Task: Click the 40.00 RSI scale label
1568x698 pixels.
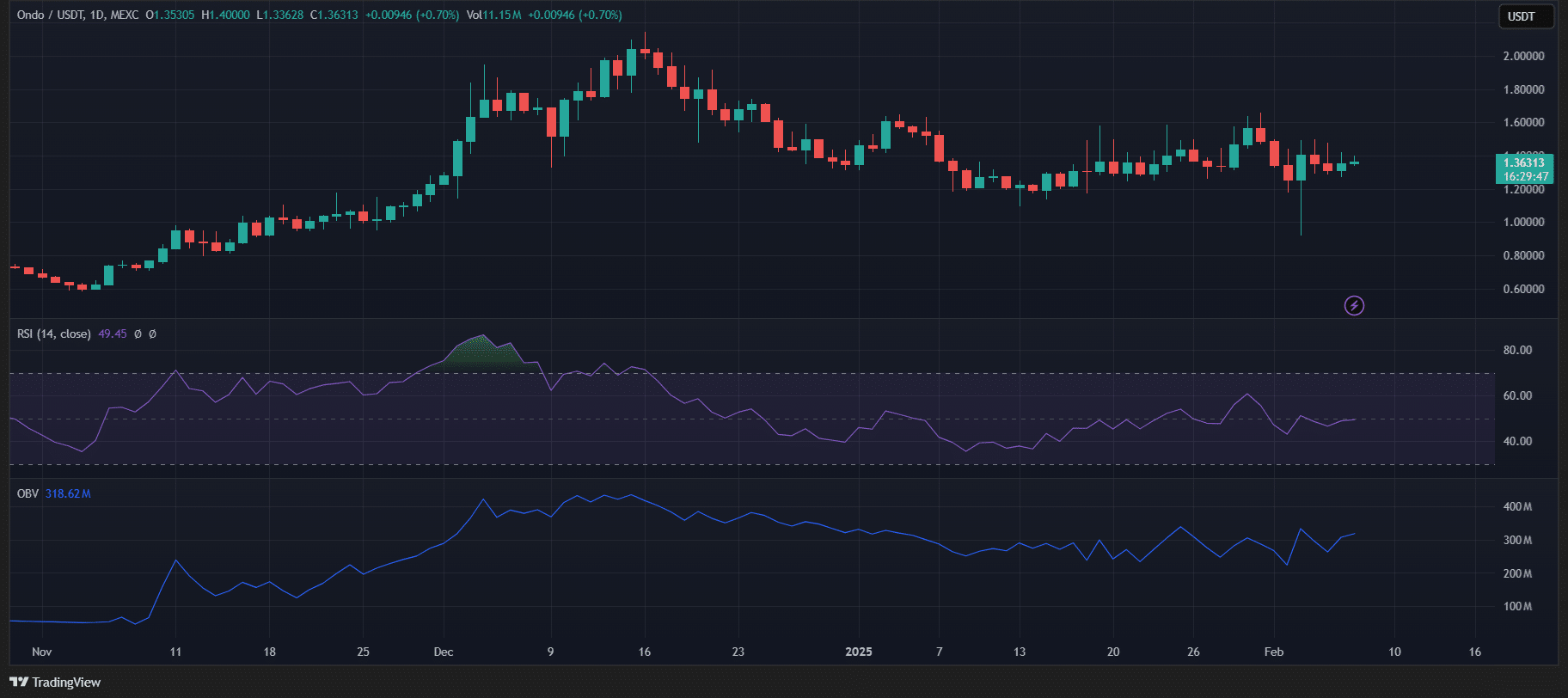Action: [x=1517, y=441]
